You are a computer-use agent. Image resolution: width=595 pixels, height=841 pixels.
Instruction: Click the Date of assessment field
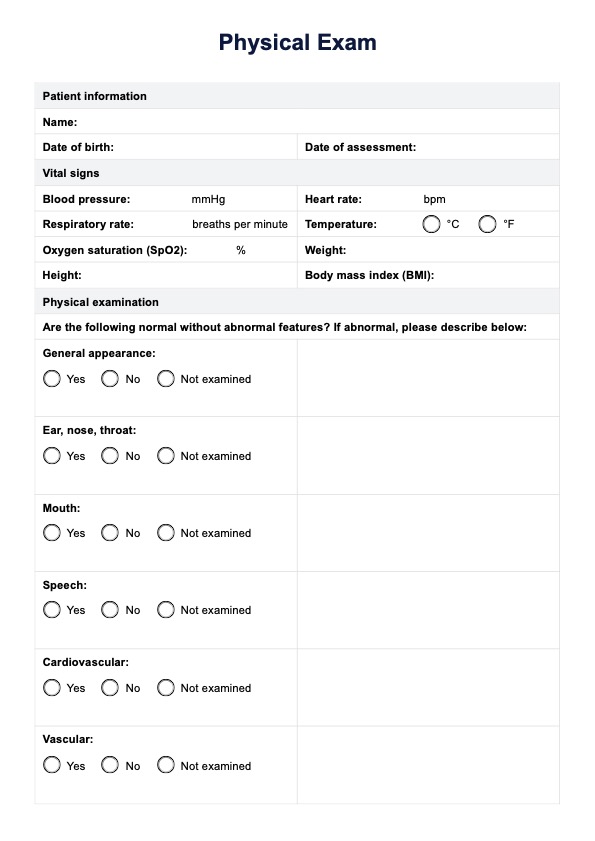[487, 147]
